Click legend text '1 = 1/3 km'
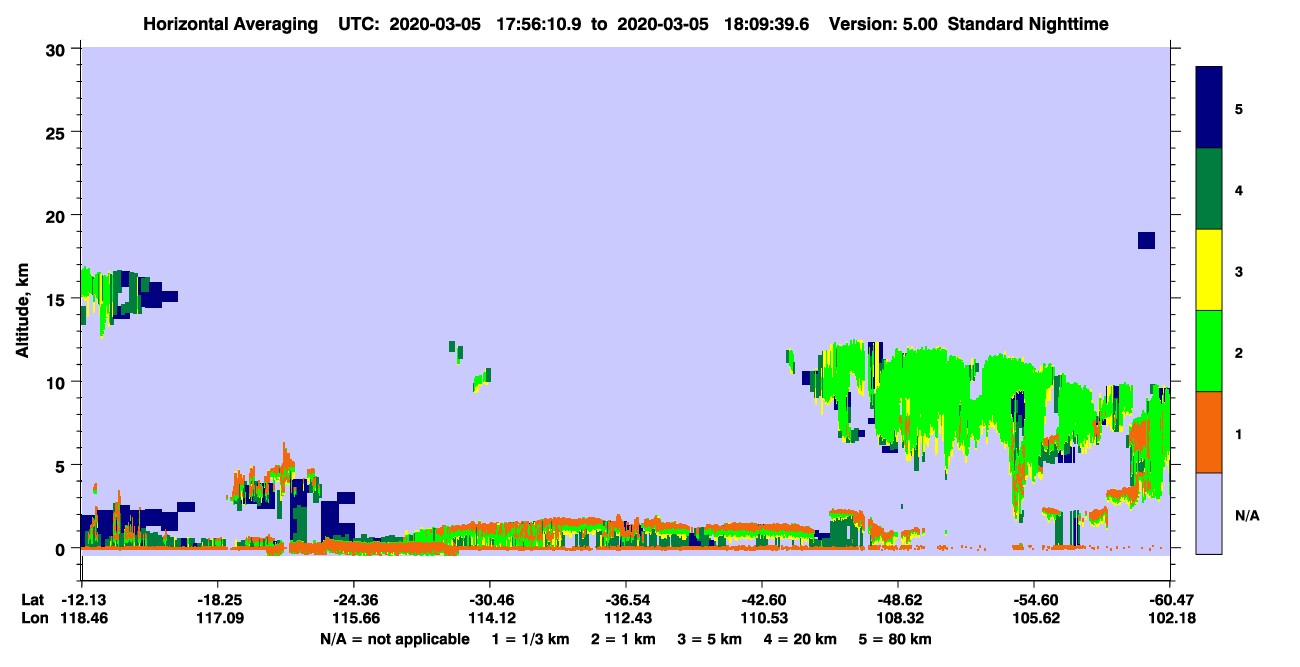1300x667 pixels. click(x=530, y=638)
